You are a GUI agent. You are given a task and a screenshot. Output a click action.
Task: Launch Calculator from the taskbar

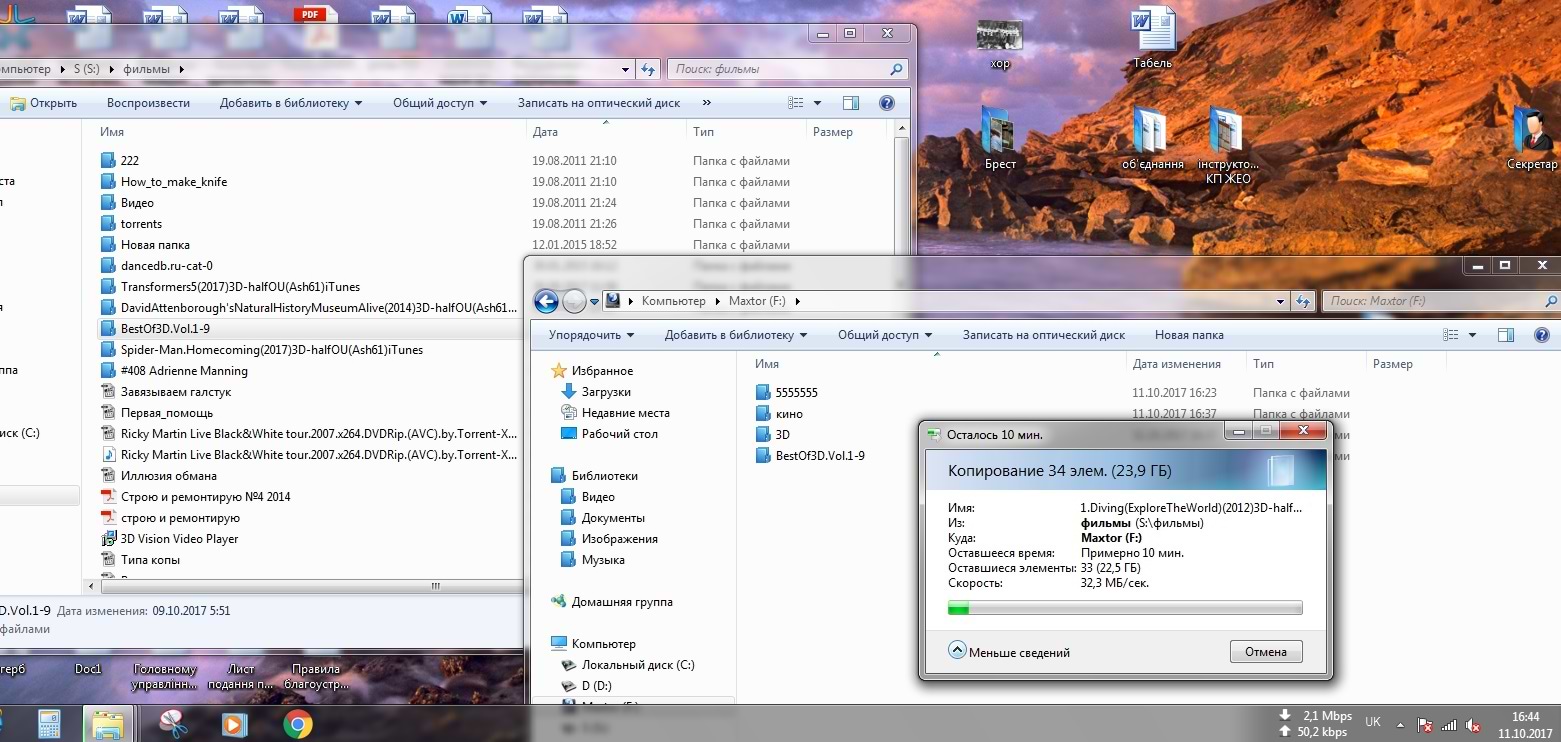coord(50,723)
